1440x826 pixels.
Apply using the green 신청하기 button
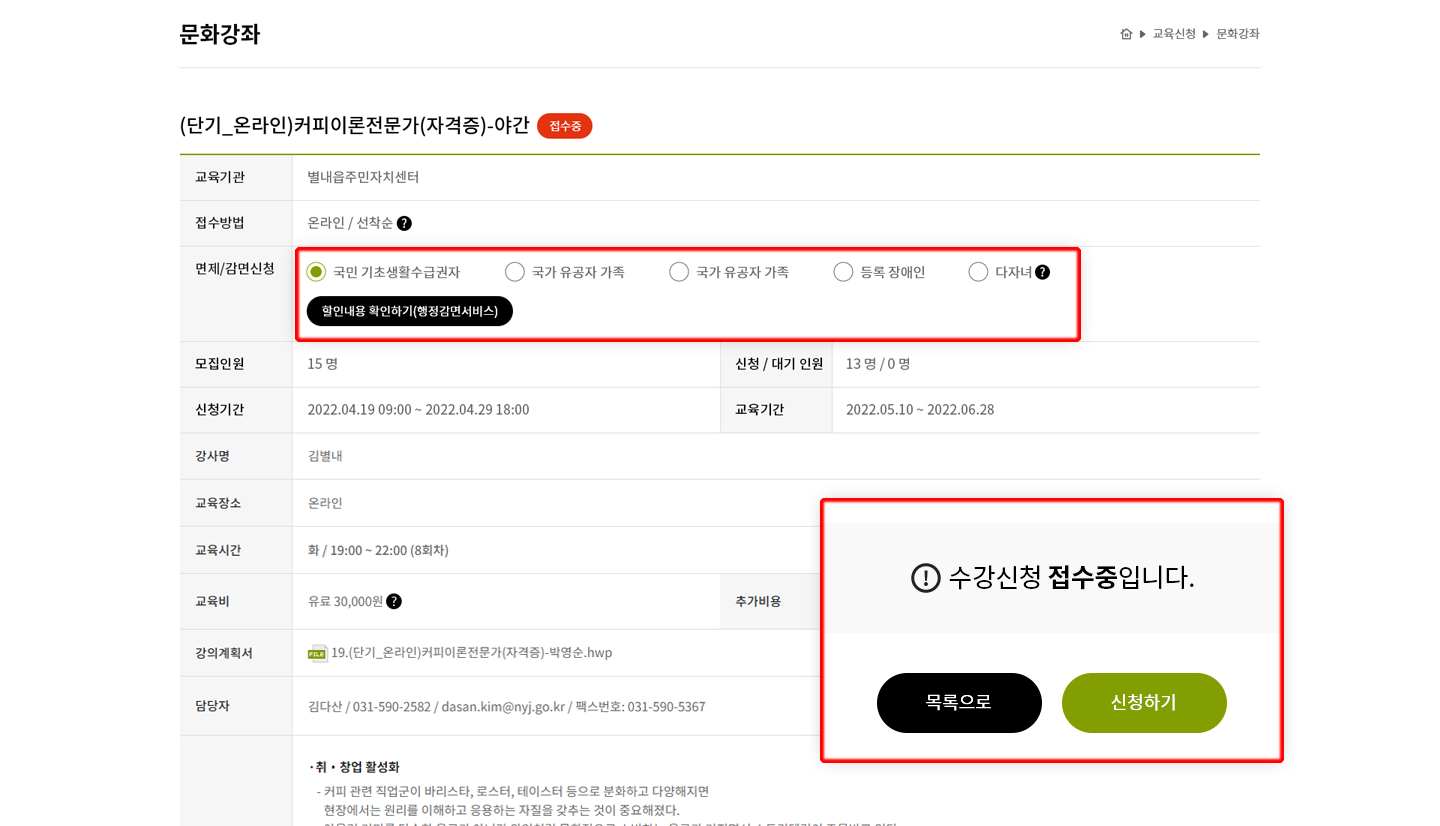pos(1144,703)
